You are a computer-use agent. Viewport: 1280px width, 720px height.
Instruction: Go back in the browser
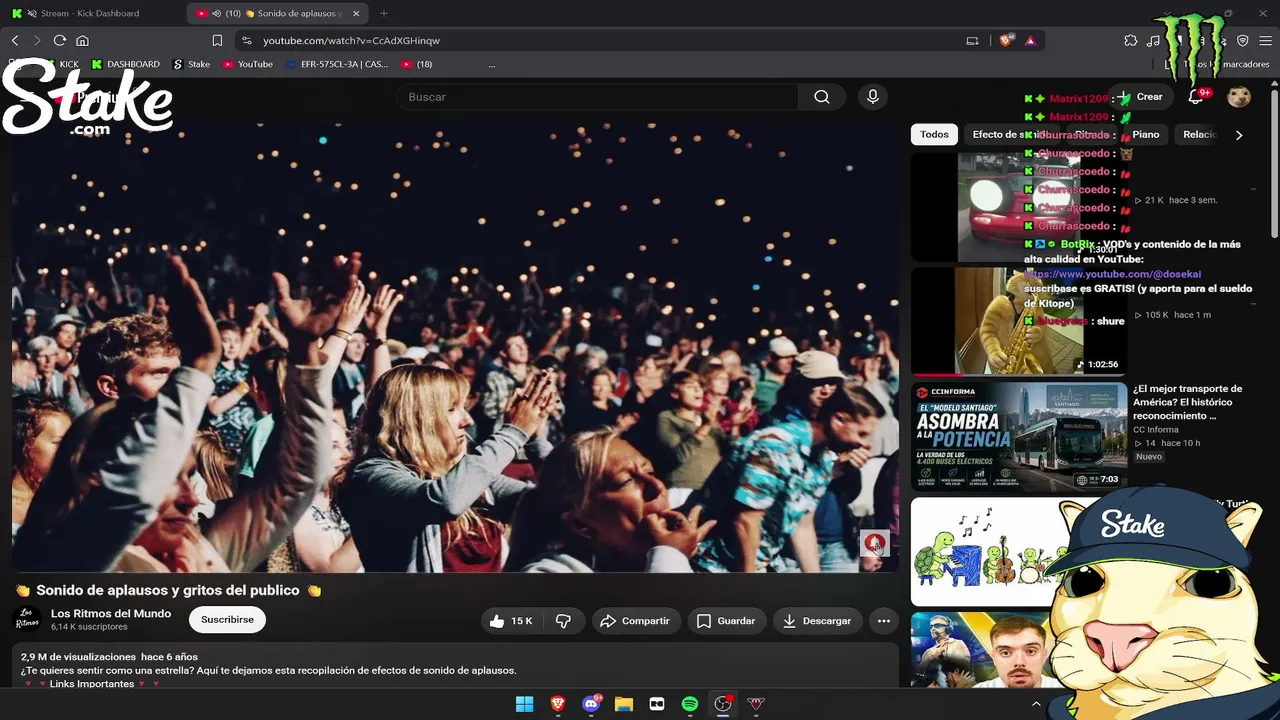[x=15, y=40]
